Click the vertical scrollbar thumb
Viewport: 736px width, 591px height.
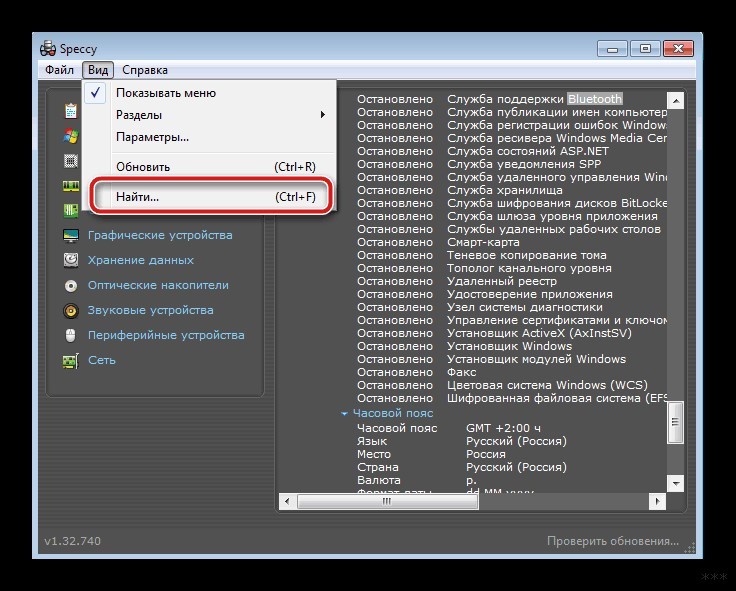675,422
